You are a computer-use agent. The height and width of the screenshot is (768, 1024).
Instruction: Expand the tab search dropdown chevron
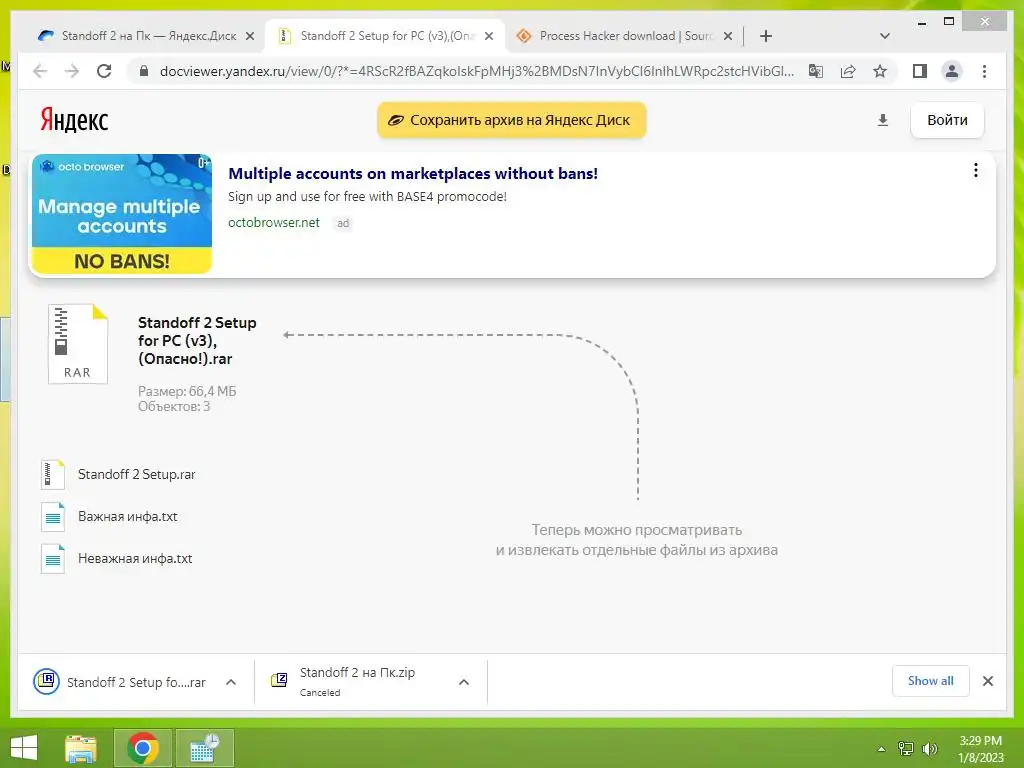point(885,36)
